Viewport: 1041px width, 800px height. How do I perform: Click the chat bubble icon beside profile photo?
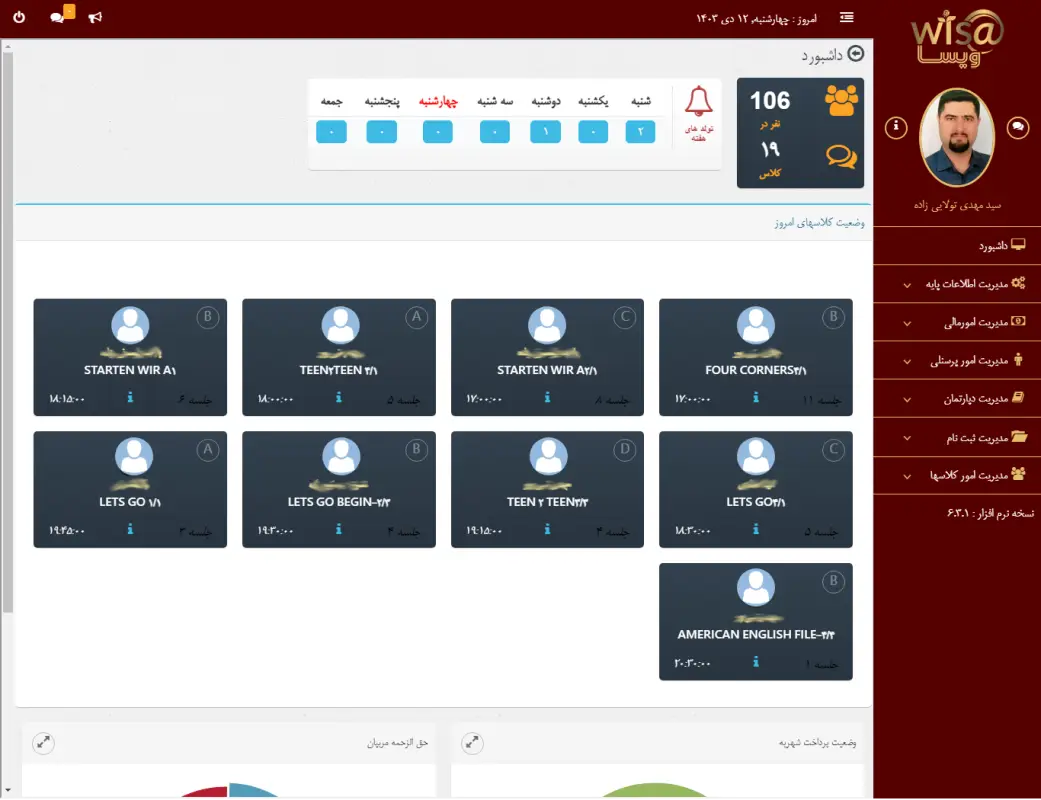(1017, 127)
